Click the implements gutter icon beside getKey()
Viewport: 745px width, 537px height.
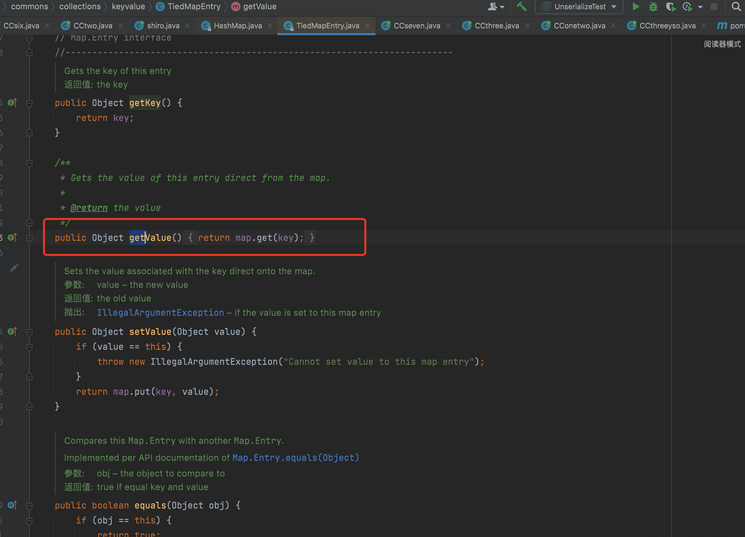[12, 103]
